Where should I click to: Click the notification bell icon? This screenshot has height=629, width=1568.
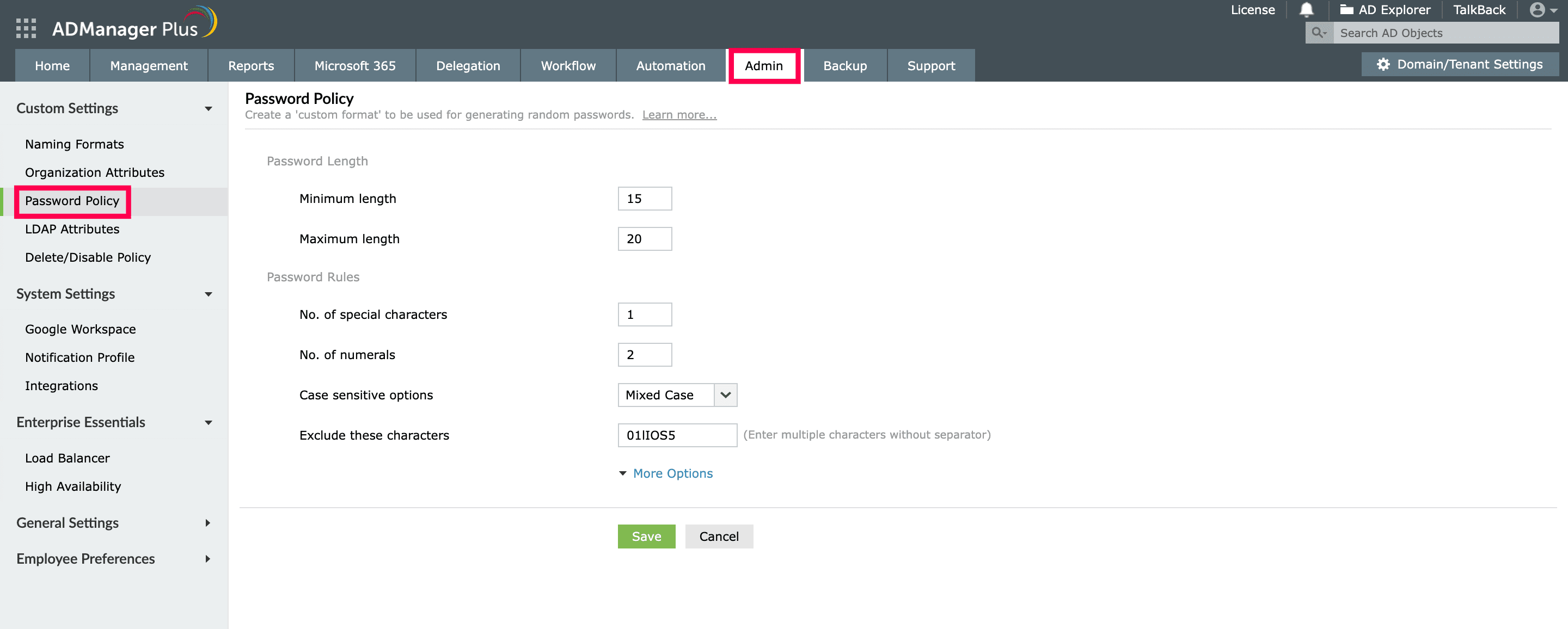(1306, 10)
